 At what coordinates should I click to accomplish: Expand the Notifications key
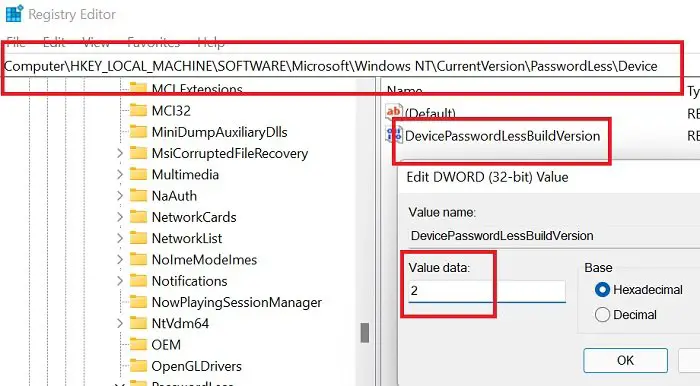click(x=120, y=281)
